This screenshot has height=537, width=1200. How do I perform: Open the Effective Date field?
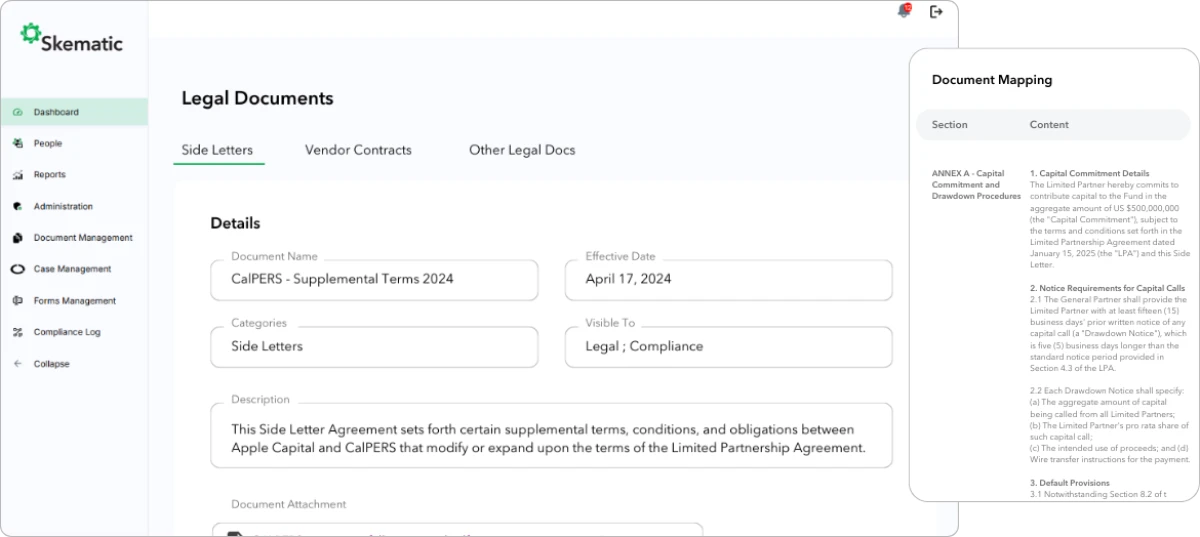tap(728, 280)
